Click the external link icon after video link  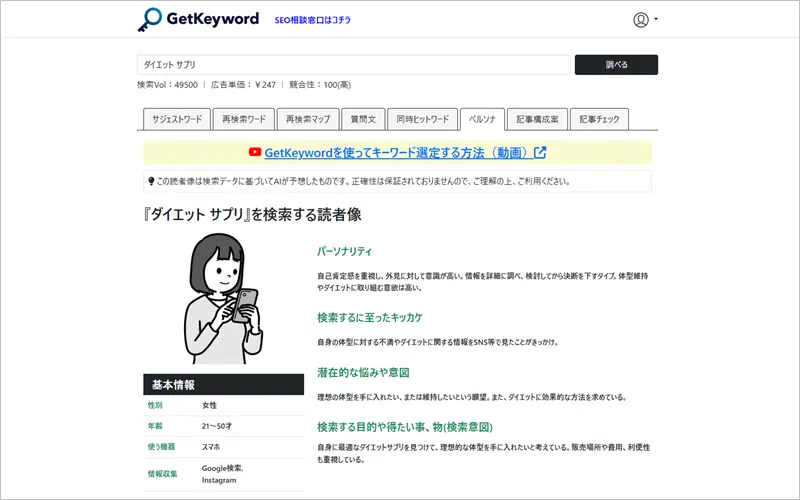(x=541, y=153)
